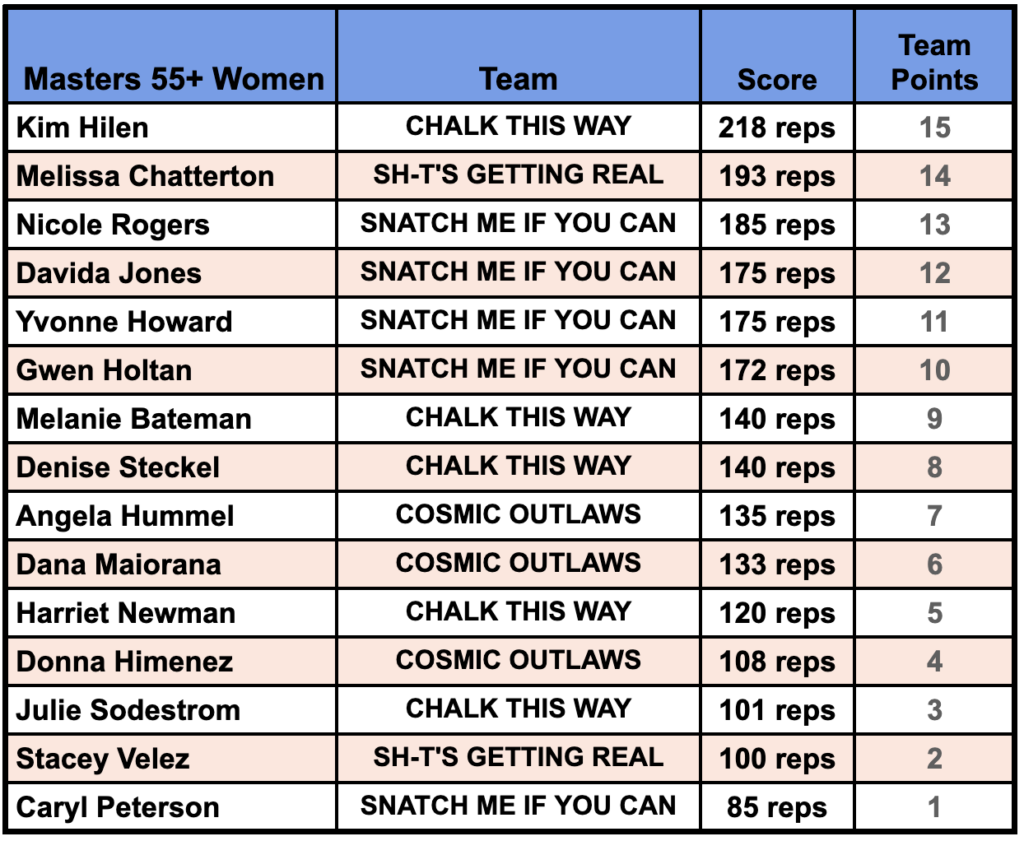
Task: Select the Davida Jones row name
Action: click(x=109, y=273)
